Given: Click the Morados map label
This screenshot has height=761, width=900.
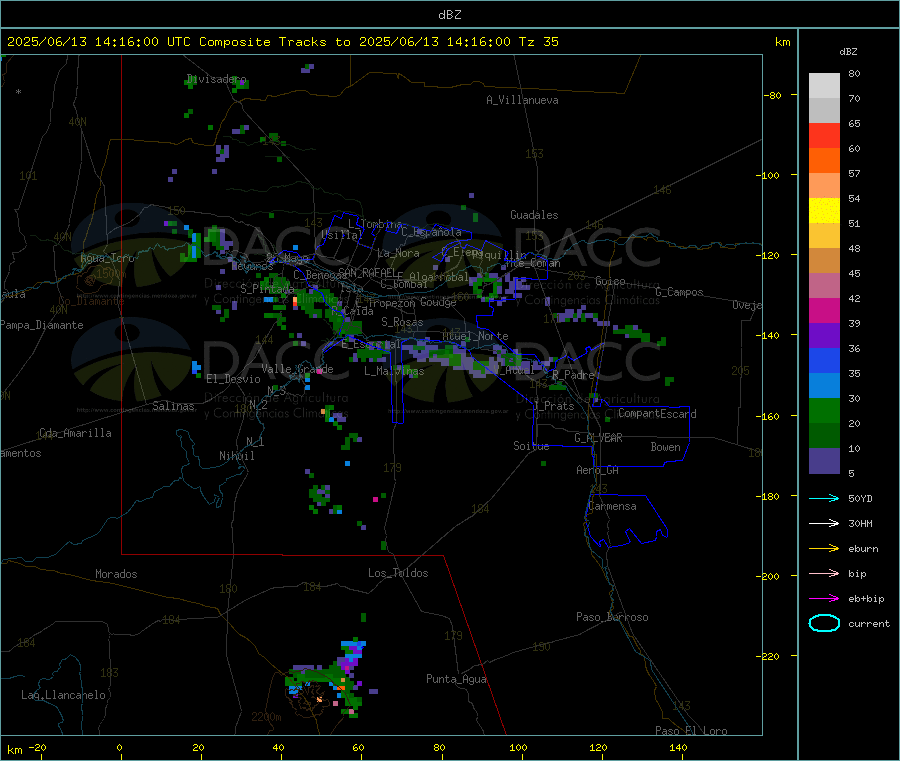Looking at the screenshot, I should [116, 574].
